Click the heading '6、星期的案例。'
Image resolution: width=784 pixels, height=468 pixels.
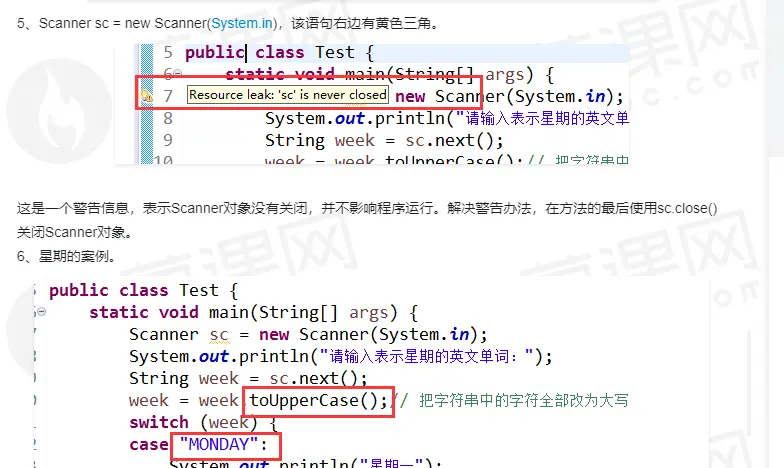67,256
